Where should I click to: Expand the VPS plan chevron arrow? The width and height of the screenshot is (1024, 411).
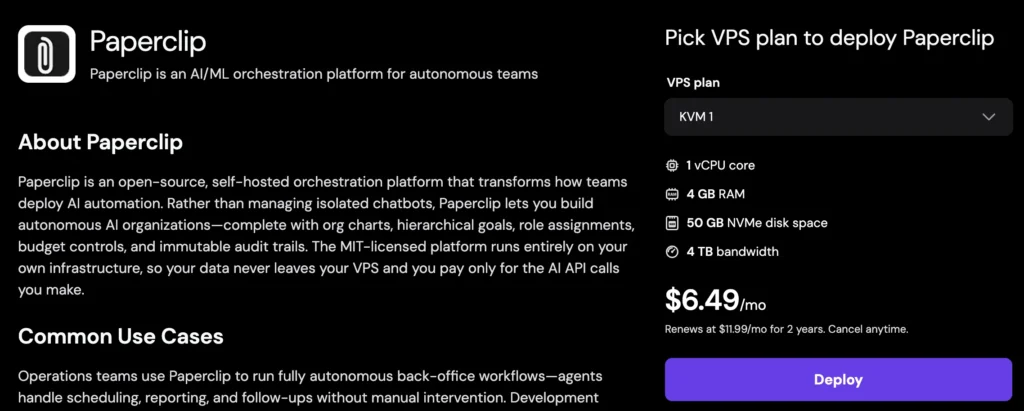click(x=989, y=117)
